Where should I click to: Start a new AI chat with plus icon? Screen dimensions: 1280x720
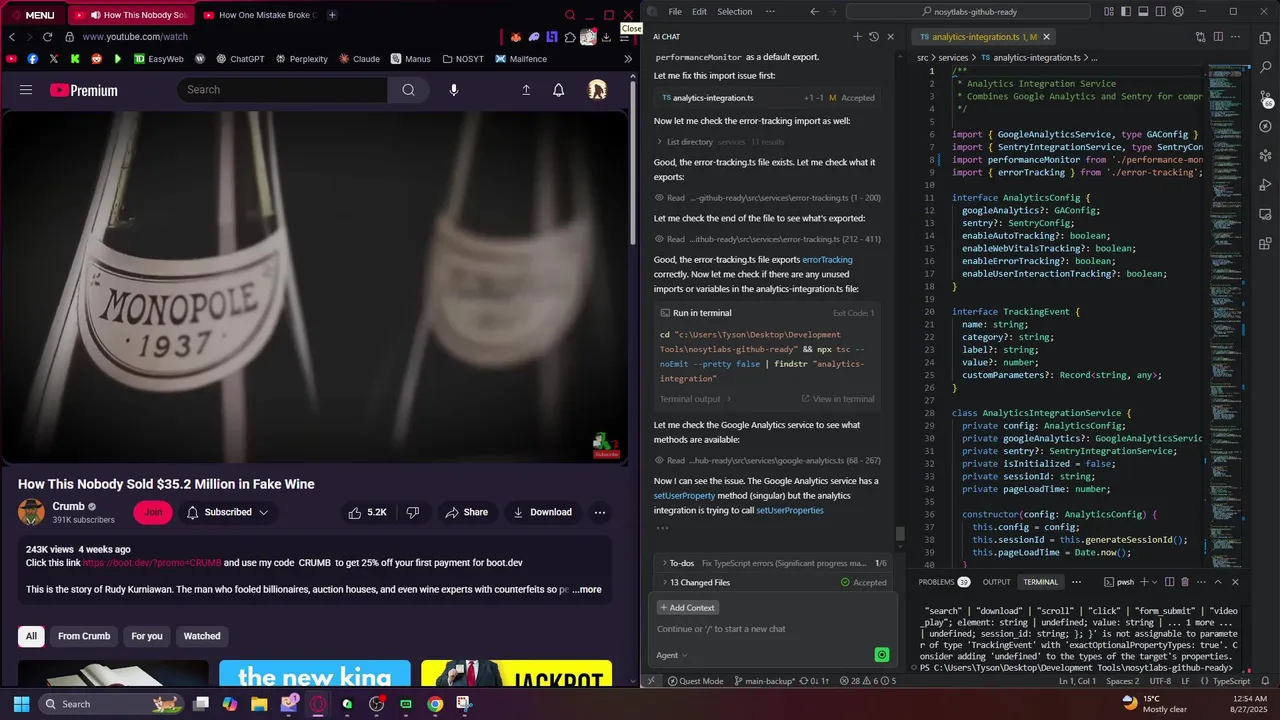[x=857, y=37]
